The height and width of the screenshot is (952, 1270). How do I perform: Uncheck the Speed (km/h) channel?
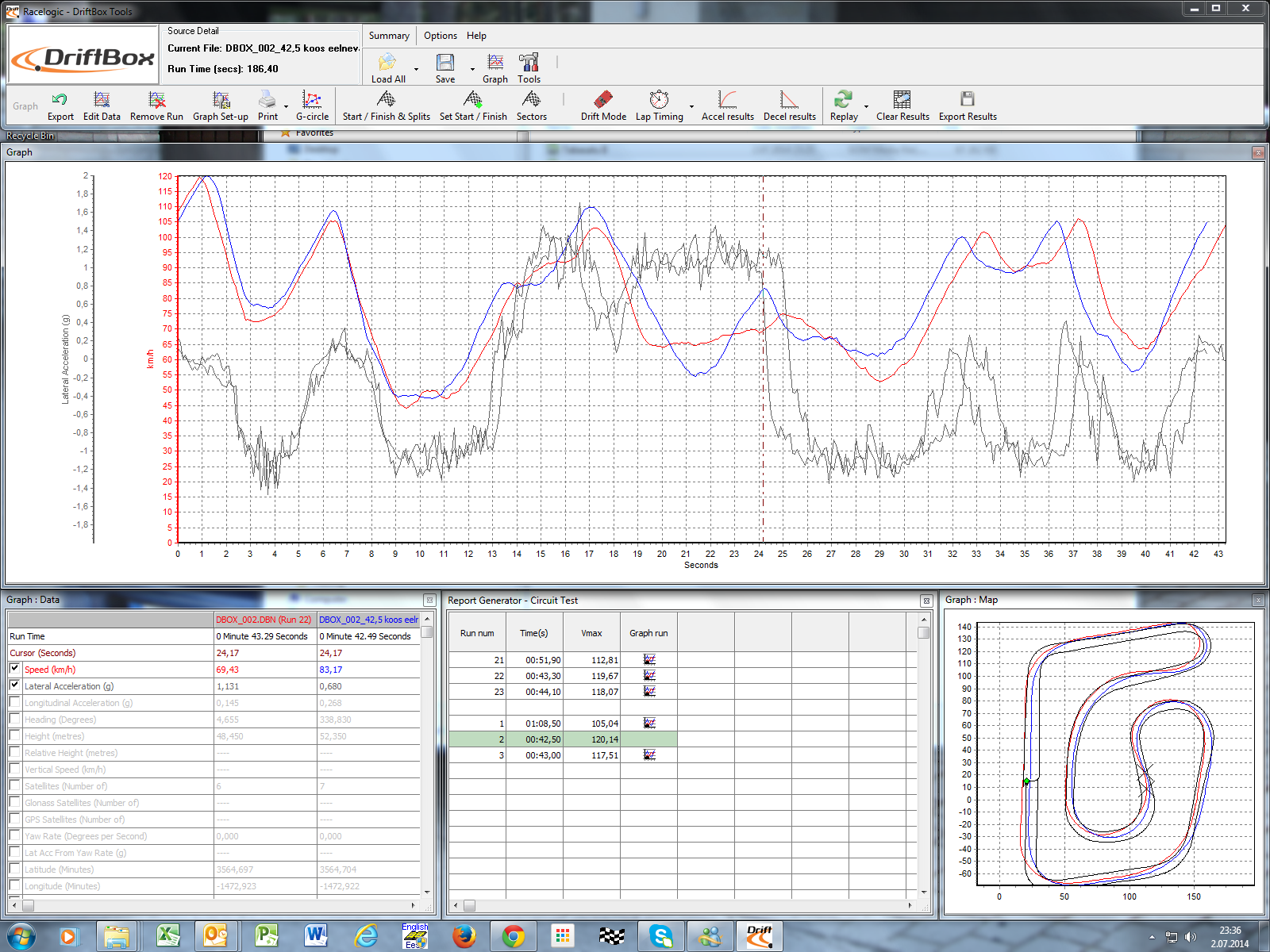pos(14,669)
